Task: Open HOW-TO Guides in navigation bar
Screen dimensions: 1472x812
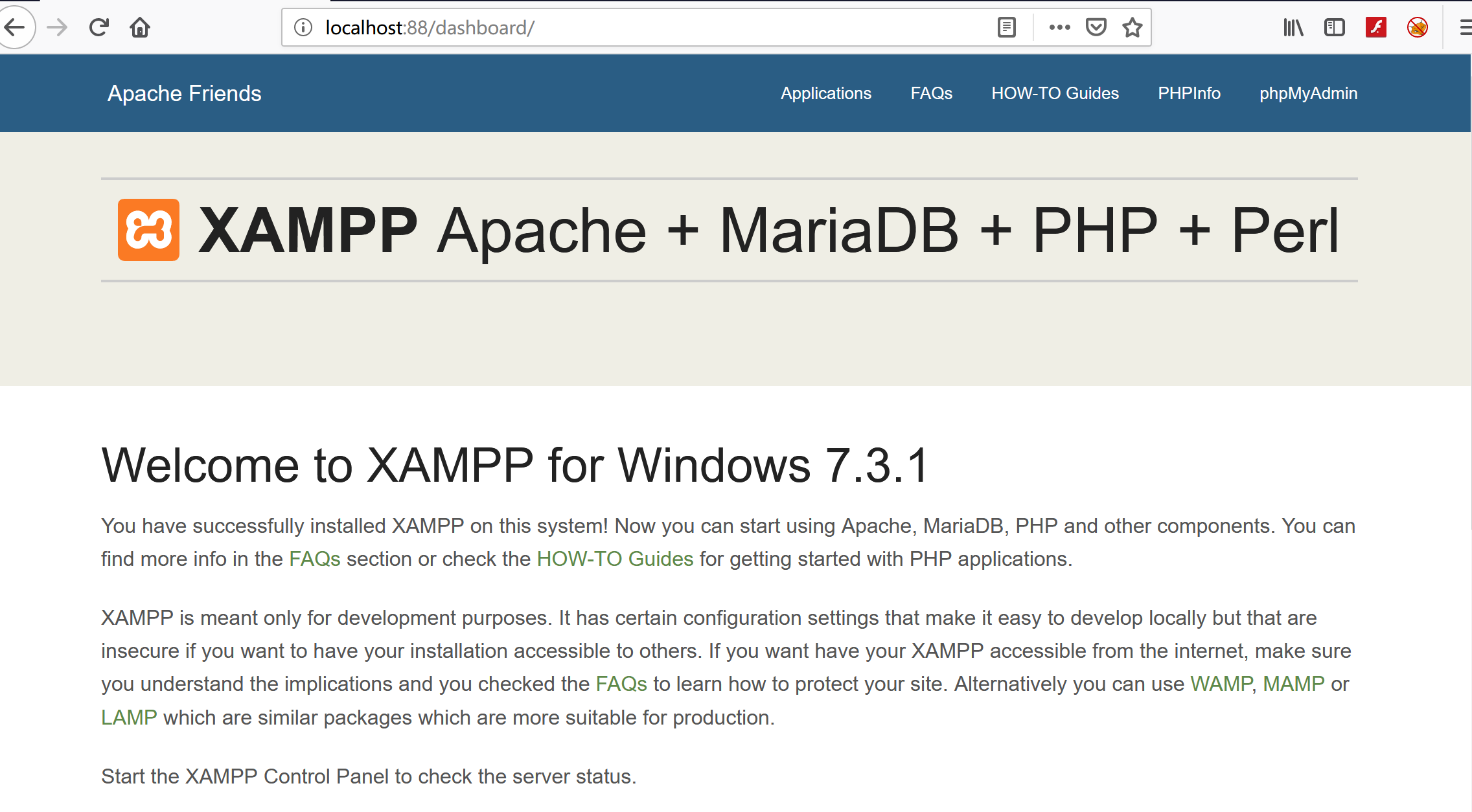Action: point(1055,93)
